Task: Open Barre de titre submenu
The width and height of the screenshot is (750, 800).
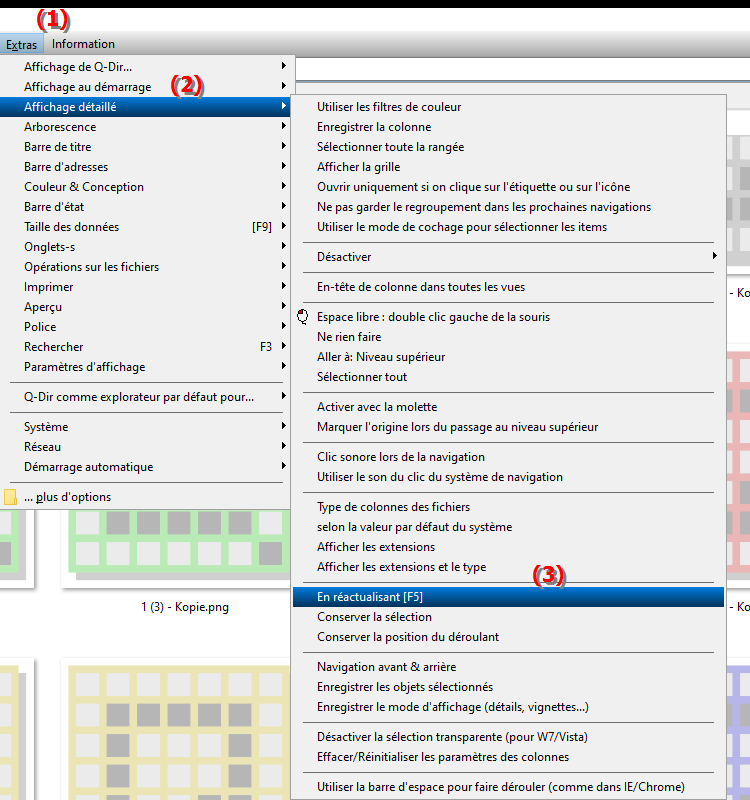Action: click(147, 146)
